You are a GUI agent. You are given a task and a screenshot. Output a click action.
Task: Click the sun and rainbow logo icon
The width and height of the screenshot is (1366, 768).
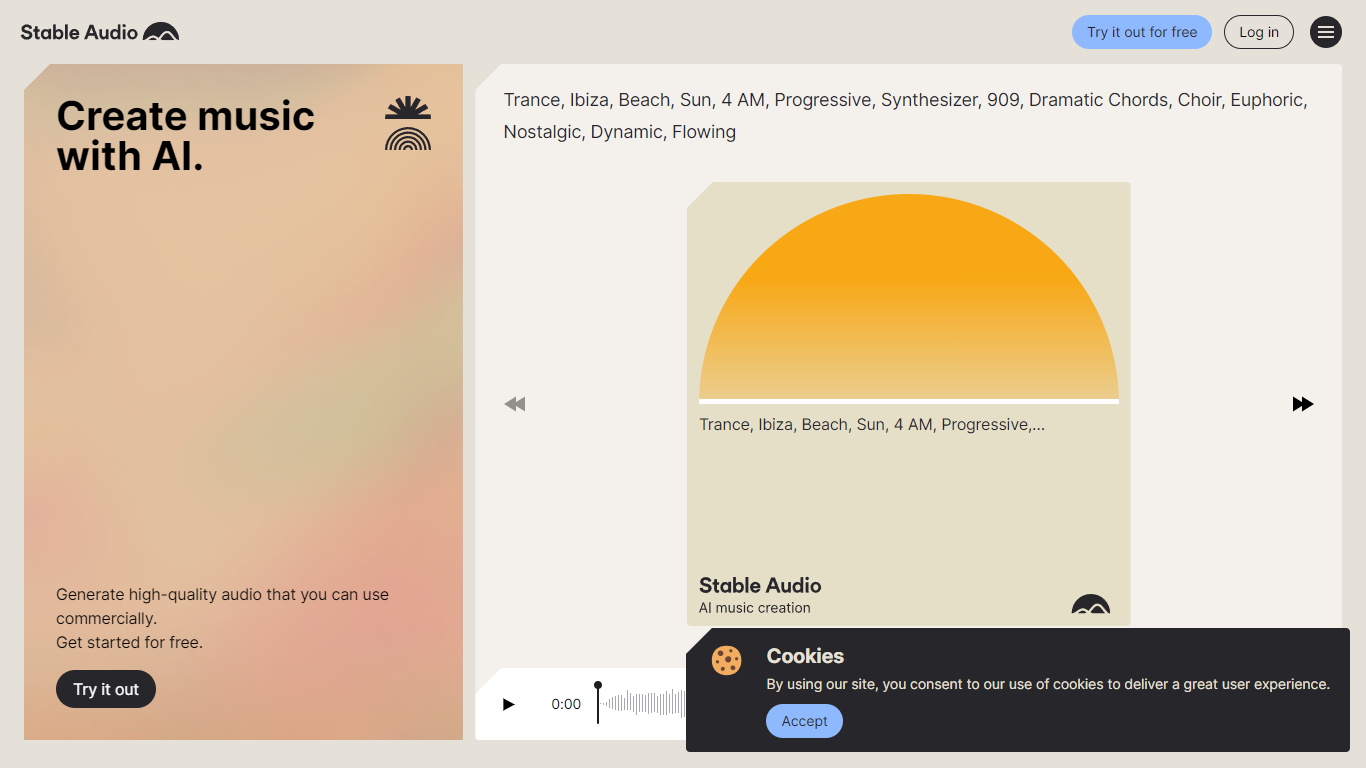tap(408, 123)
